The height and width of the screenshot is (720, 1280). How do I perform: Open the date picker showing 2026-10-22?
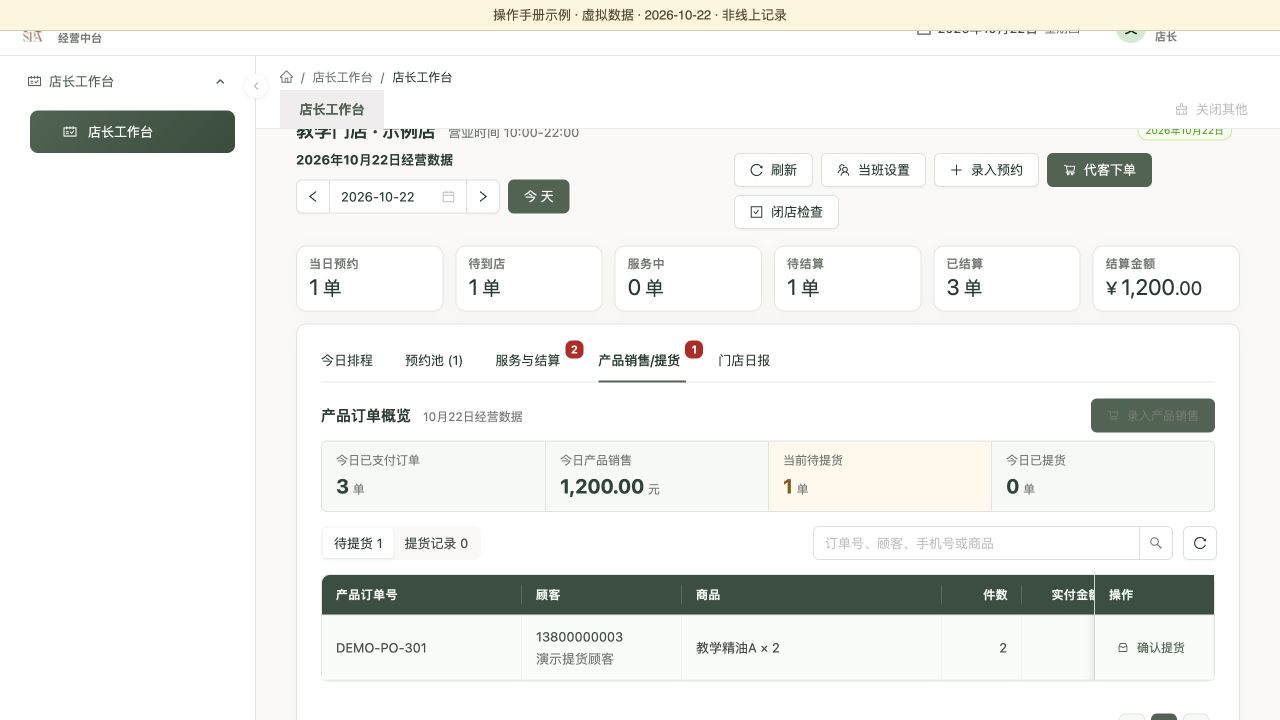click(x=398, y=197)
